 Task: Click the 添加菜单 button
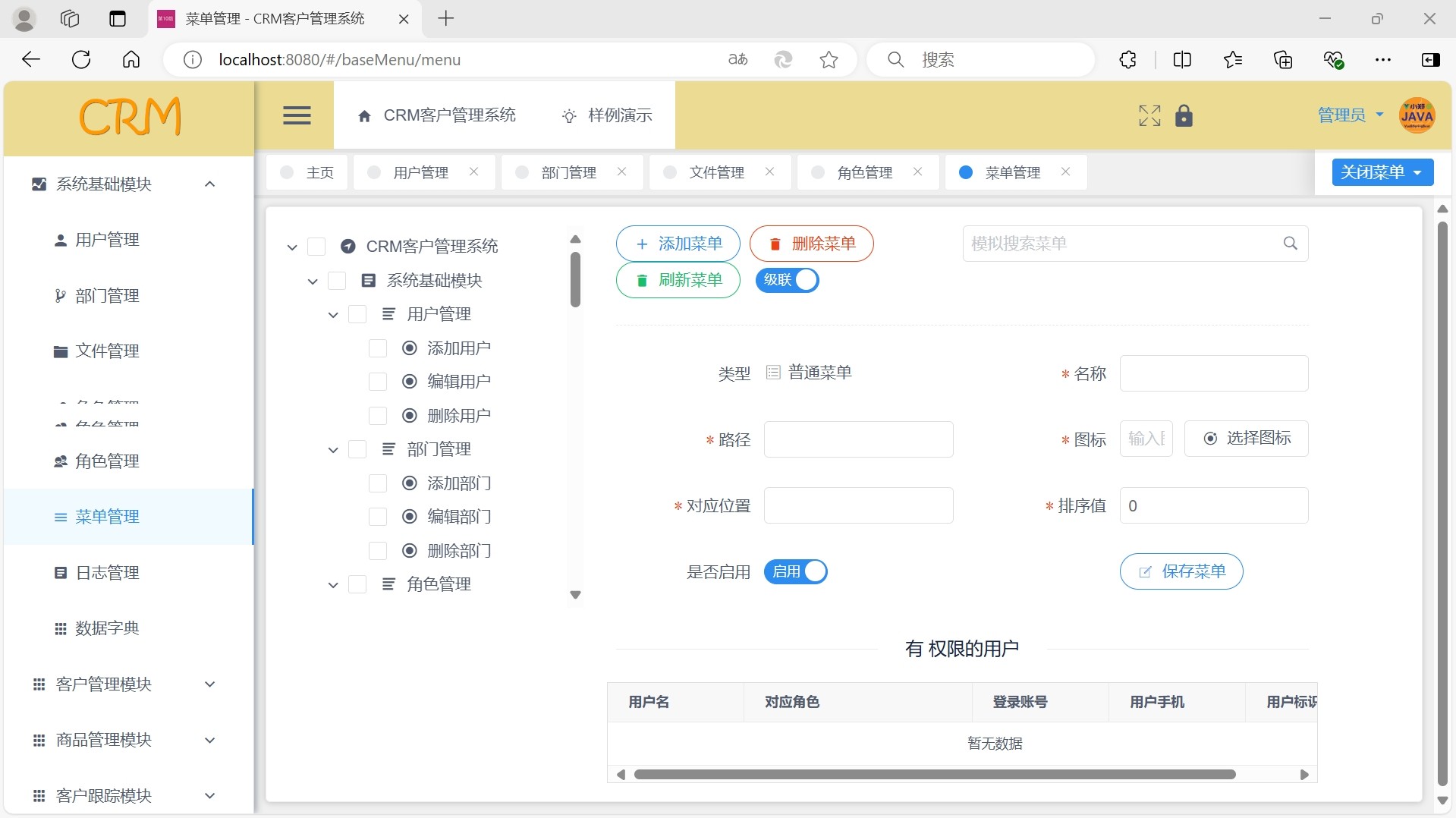click(x=678, y=244)
